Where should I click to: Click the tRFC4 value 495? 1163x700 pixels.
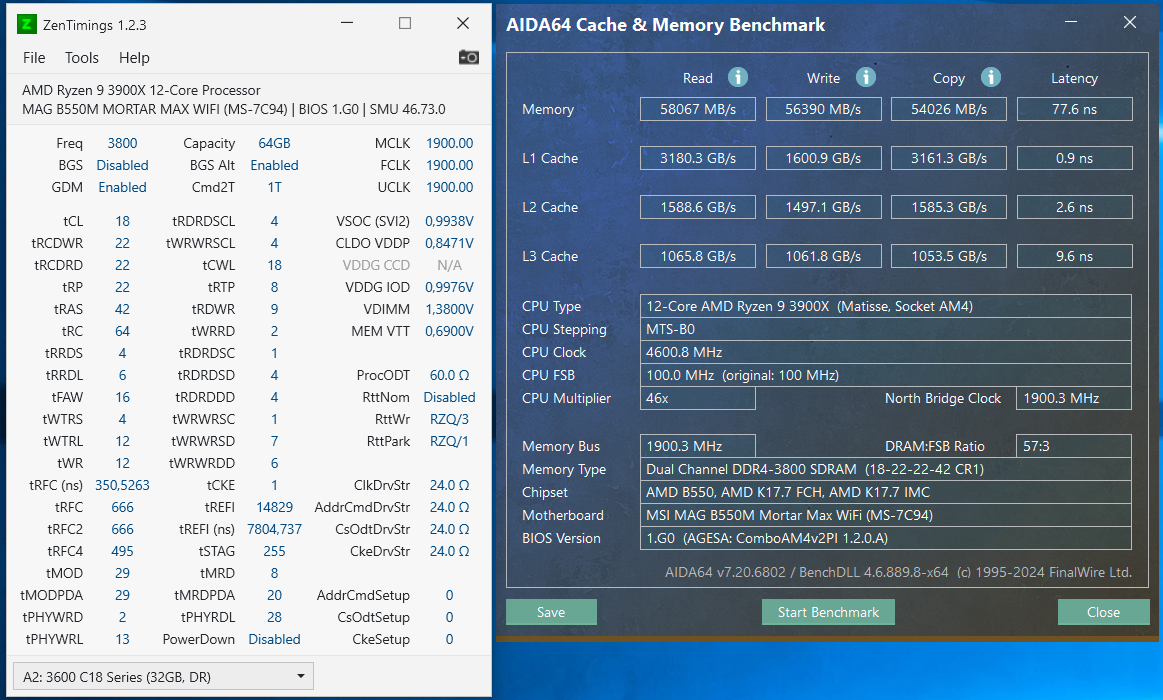(122, 551)
